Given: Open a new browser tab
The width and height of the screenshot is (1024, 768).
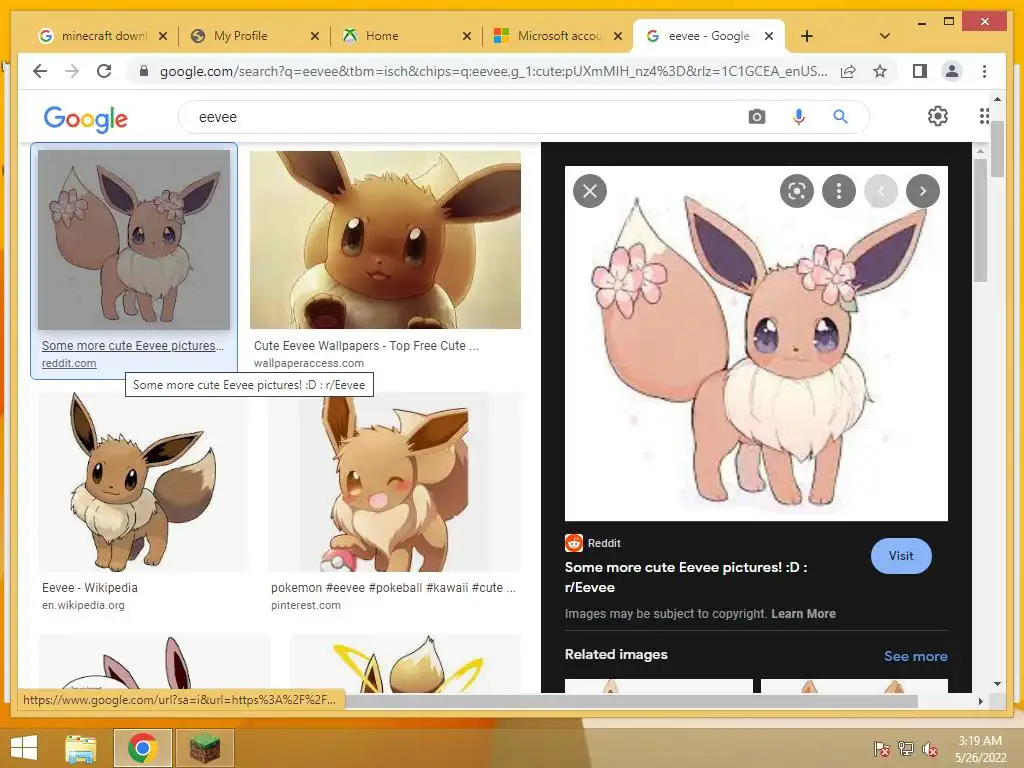Looking at the screenshot, I should coord(807,36).
